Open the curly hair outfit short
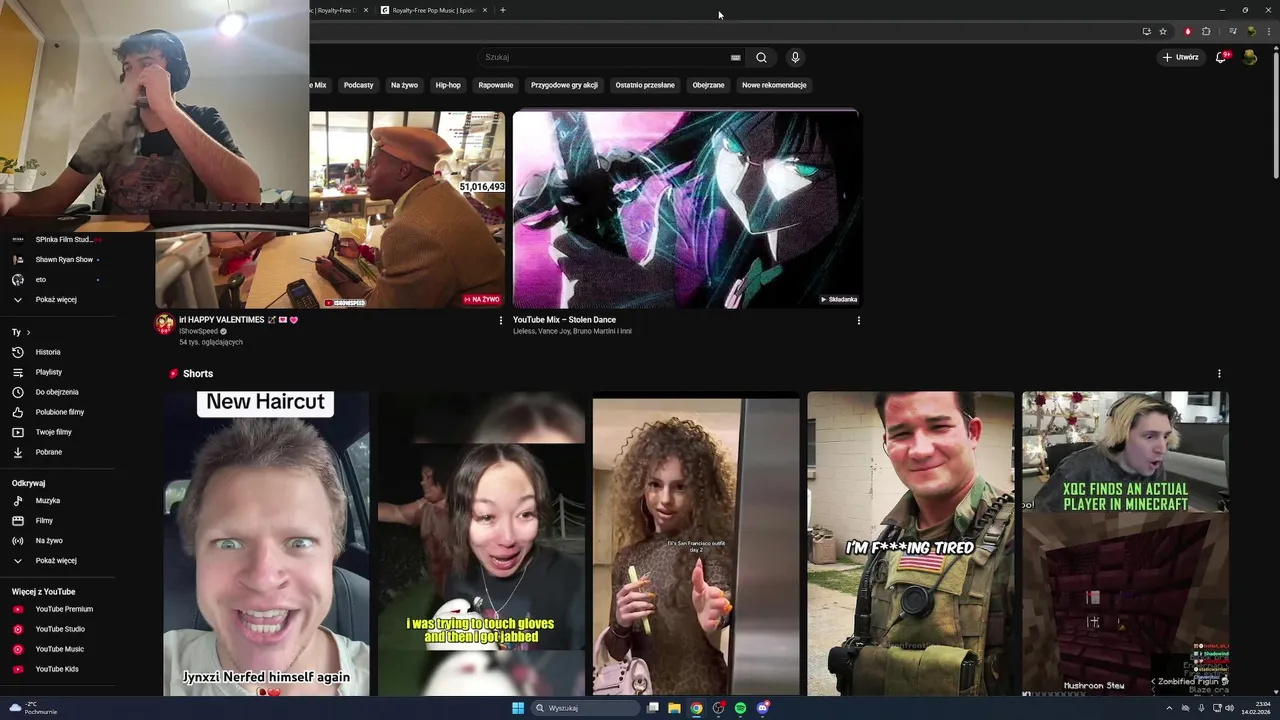This screenshot has width=1280, height=720. click(696, 543)
